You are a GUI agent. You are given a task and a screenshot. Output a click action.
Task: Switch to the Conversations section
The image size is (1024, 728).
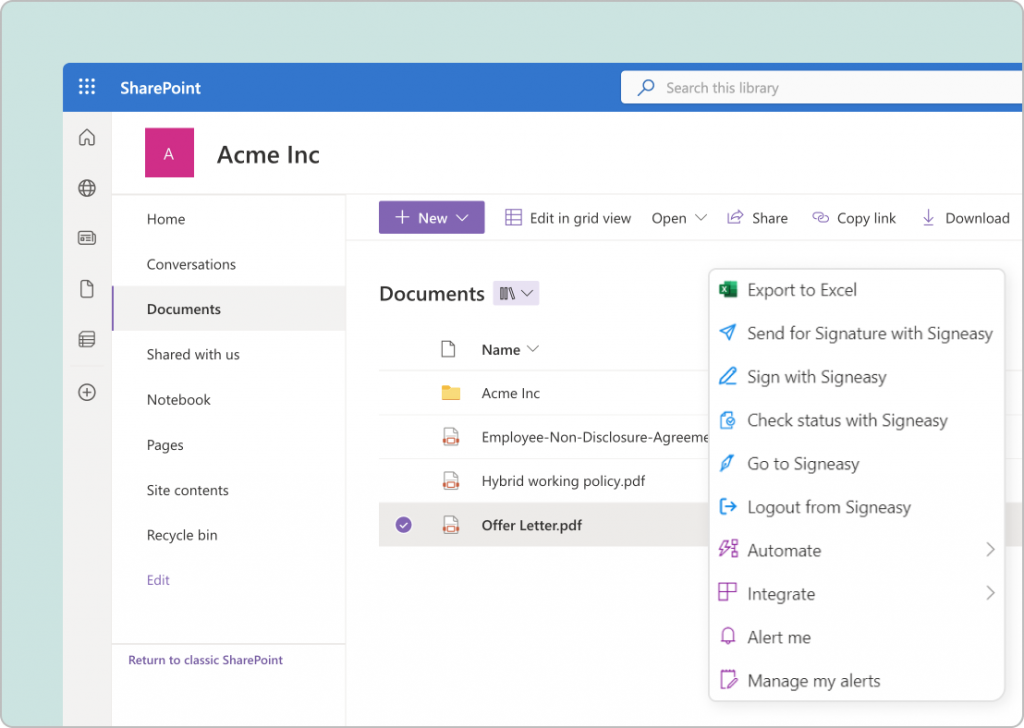pyautogui.click(x=191, y=264)
